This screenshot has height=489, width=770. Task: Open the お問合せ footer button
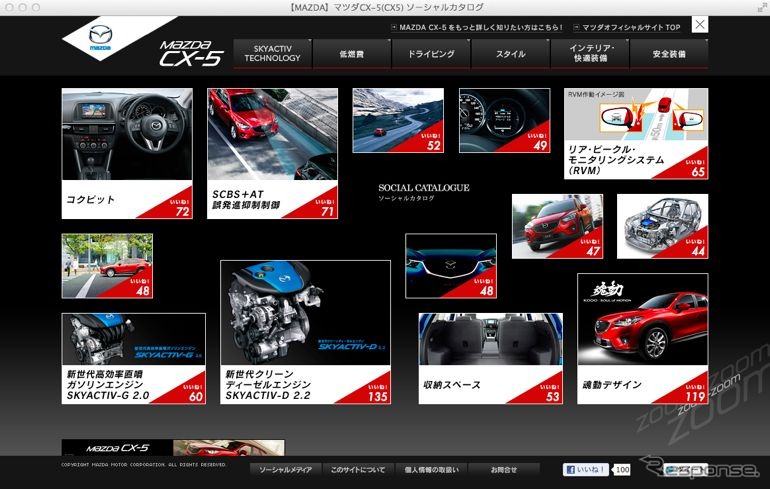coord(504,470)
